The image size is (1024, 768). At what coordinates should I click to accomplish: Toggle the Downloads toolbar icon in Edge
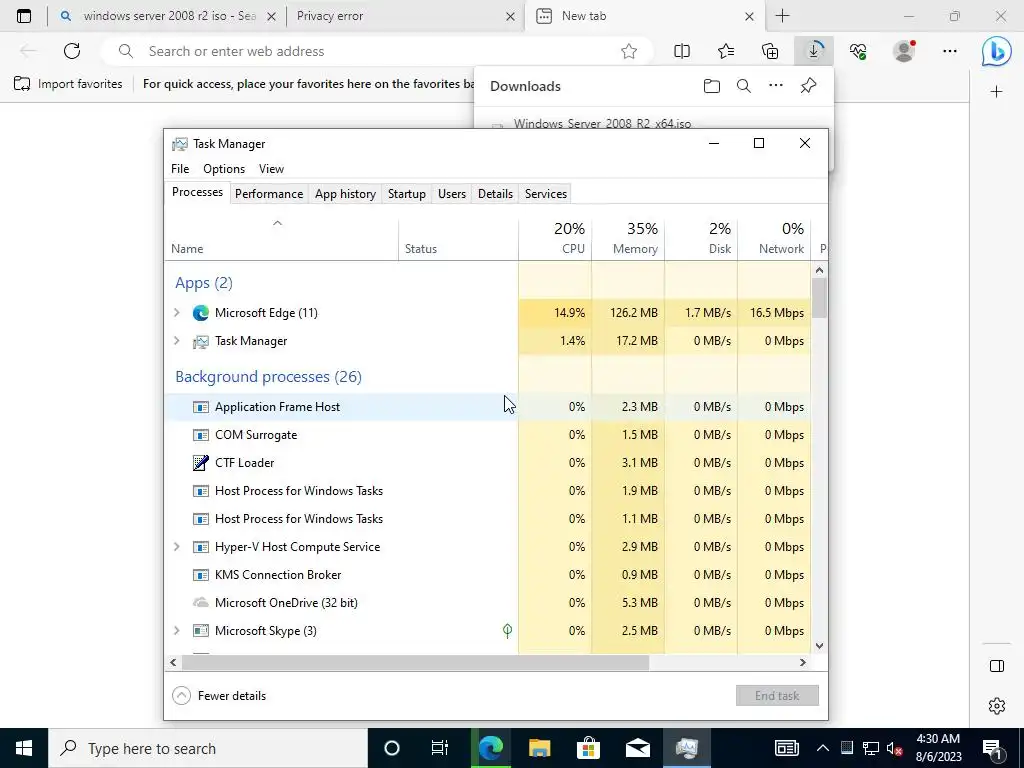click(814, 51)
